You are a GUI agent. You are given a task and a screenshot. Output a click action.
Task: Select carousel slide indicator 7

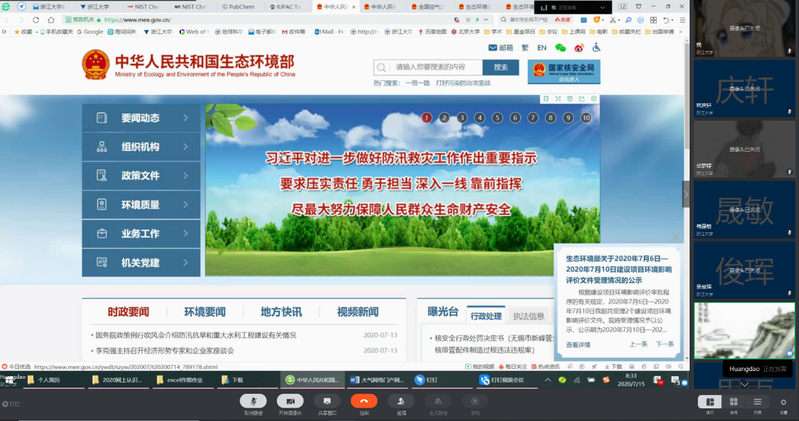pos(533,118)
